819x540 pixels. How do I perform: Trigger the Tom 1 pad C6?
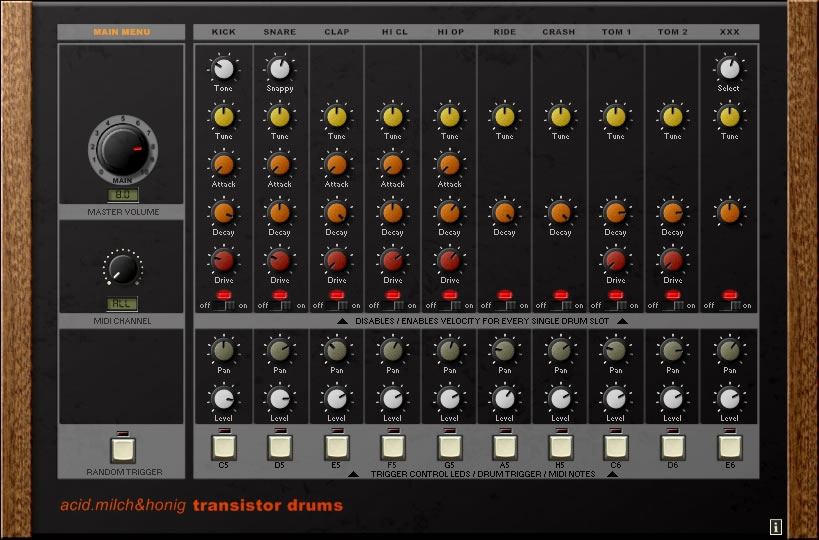(x=616, y=447)
